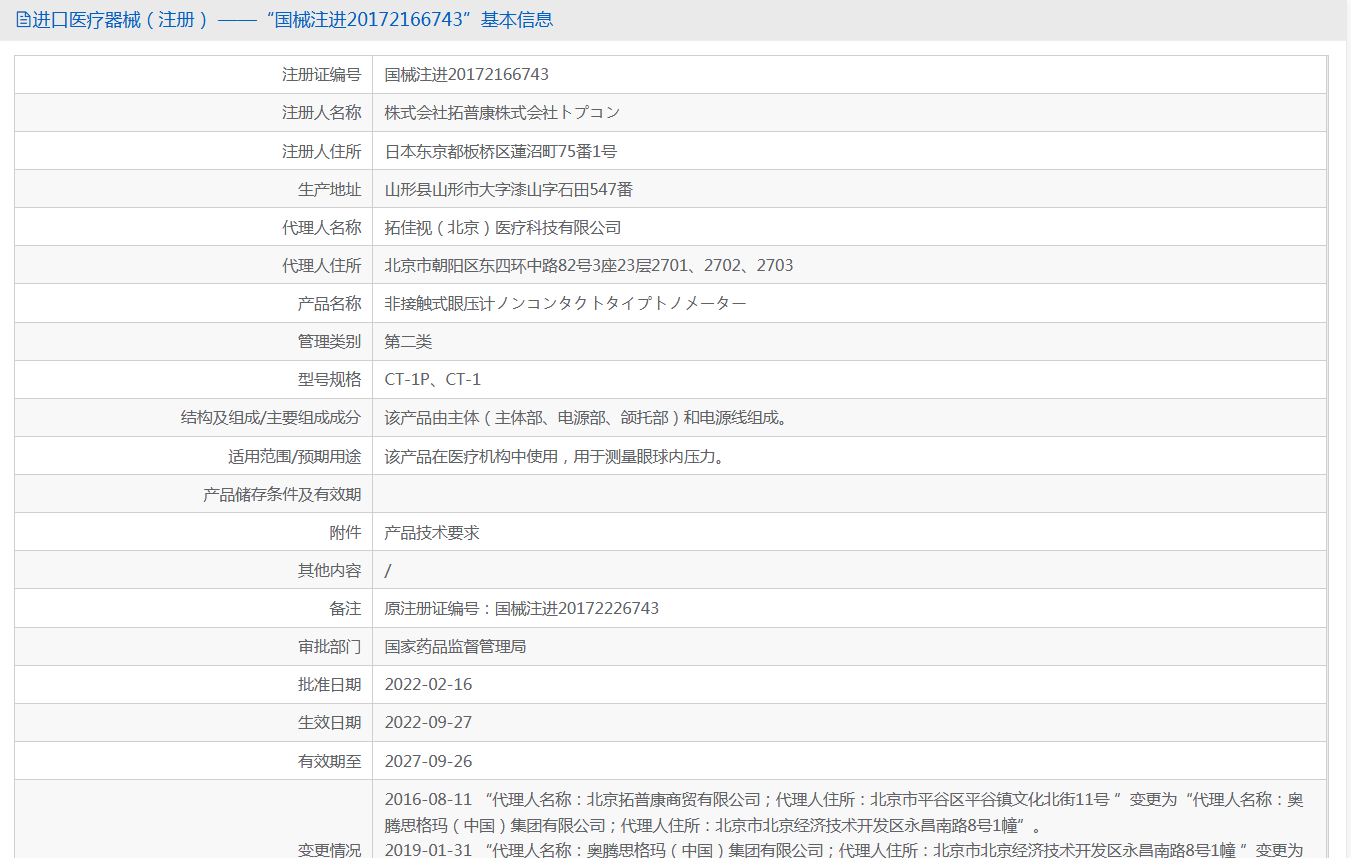Click the label 变更情况

(x=329, y=849)
